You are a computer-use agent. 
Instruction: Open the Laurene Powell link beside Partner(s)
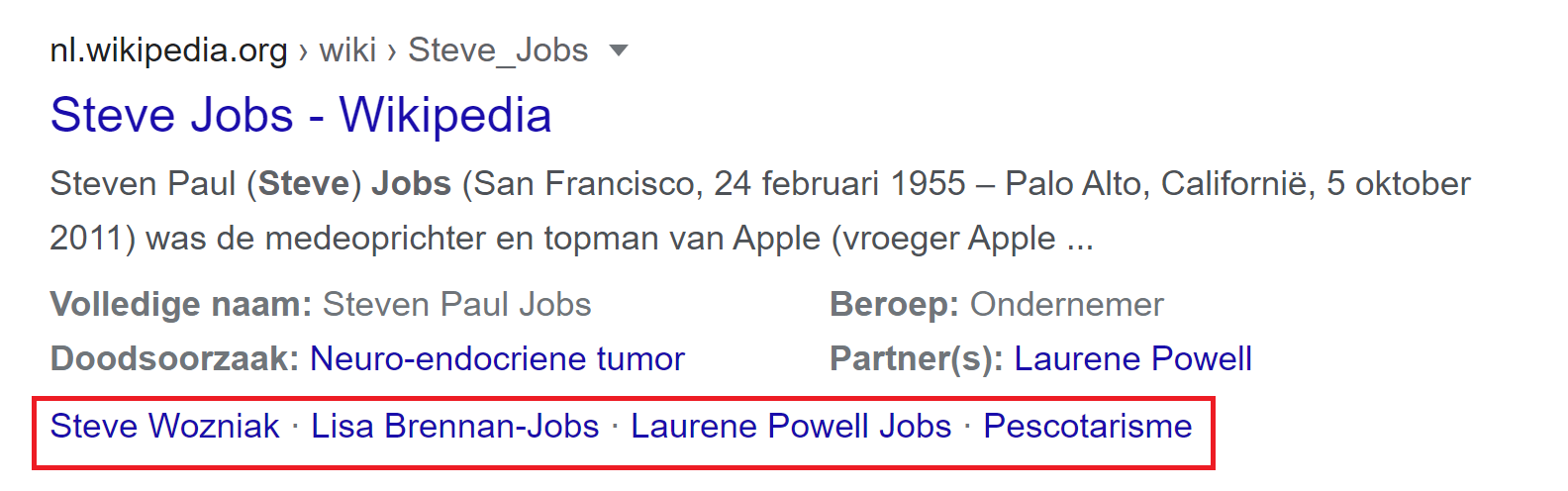(1132, 358)
